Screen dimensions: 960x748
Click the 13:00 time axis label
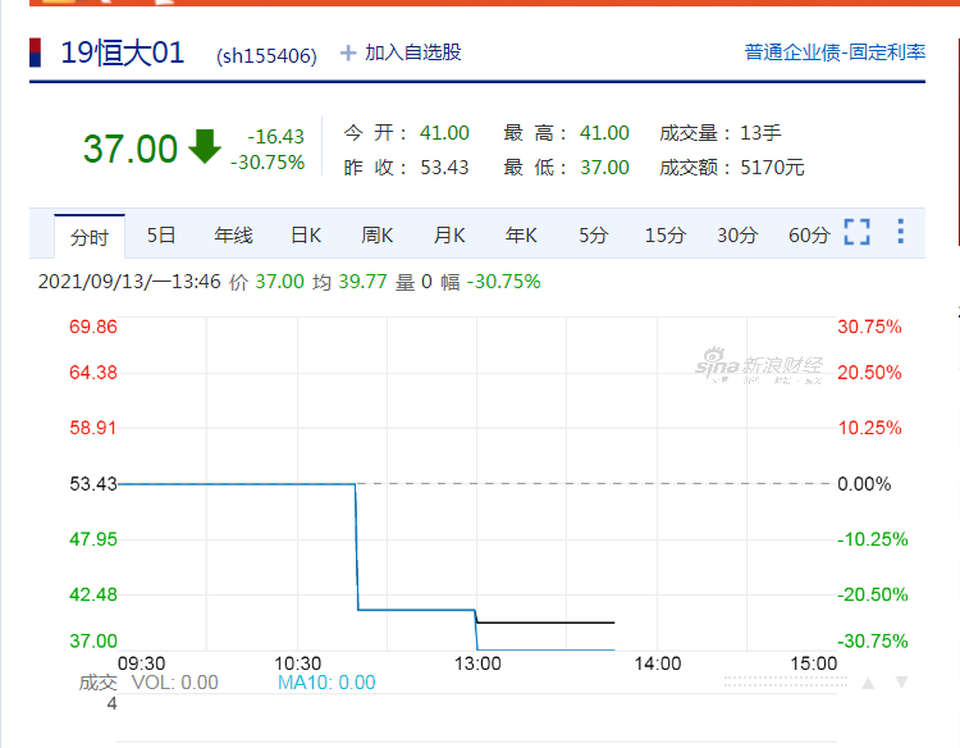point(478,664)
